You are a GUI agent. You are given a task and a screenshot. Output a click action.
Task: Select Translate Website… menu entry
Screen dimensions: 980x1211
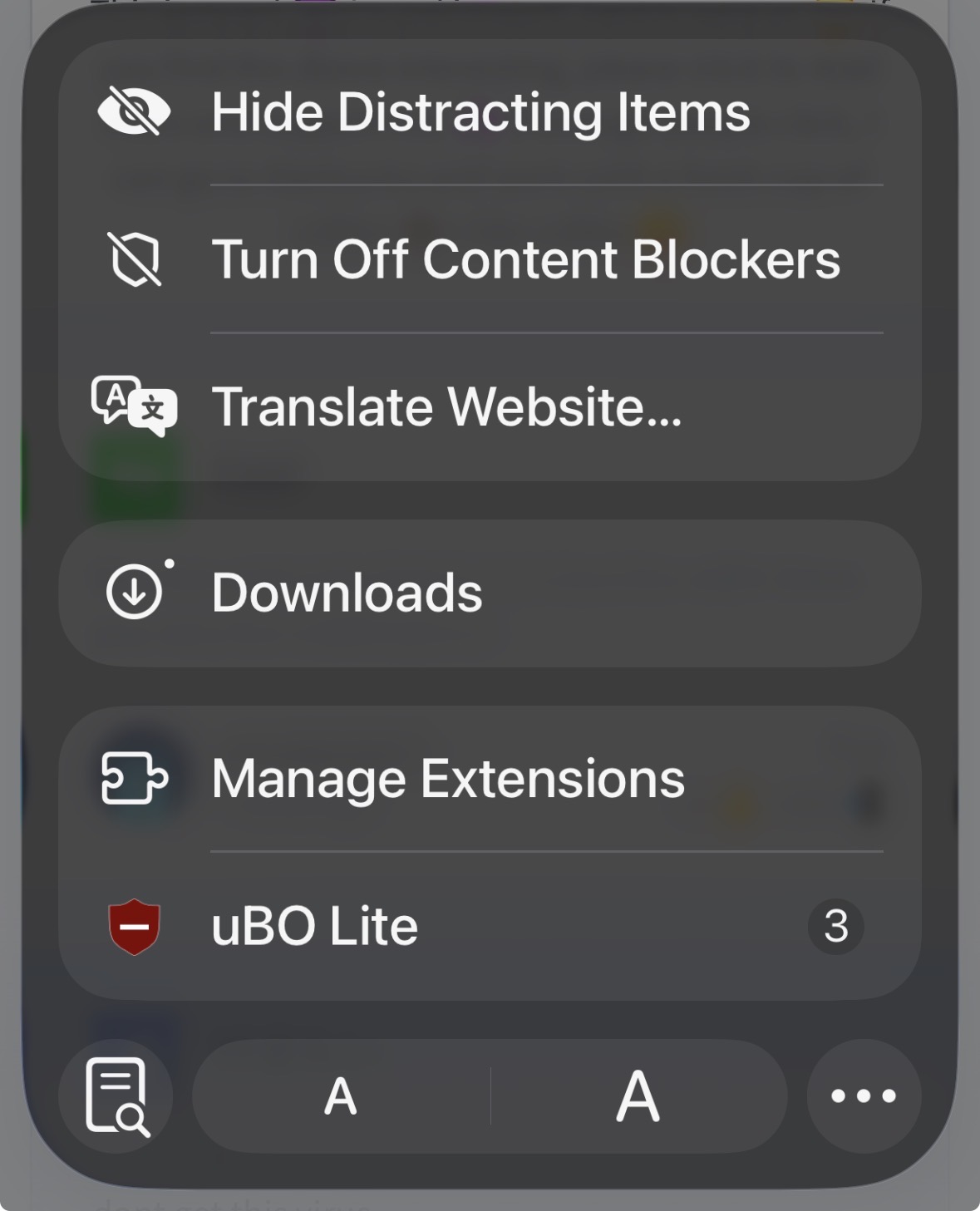tap(446, 406)
